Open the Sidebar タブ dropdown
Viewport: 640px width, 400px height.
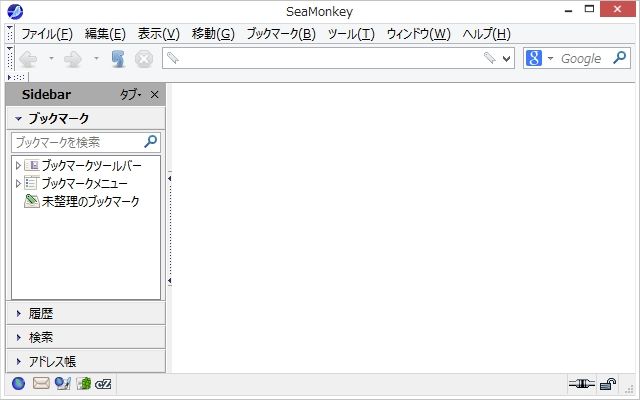(x=130, y=95)
